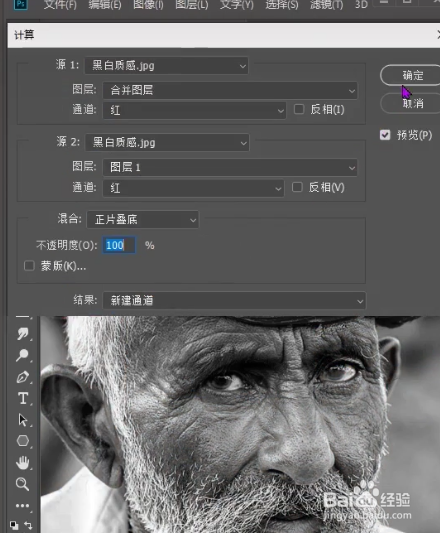440x533 pixels.
Task: Select the Smudge tool in the toolbar
Action: [23, 334]
